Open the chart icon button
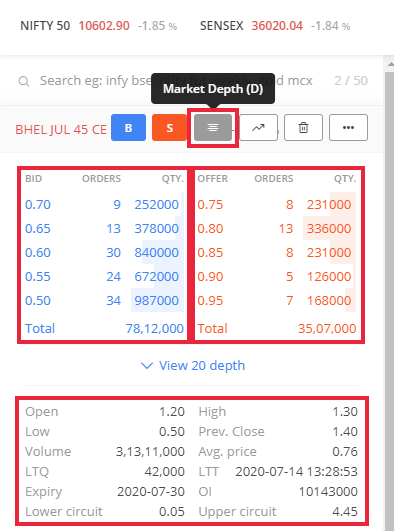Screen dimensions: 394x531 pos(258,128)
